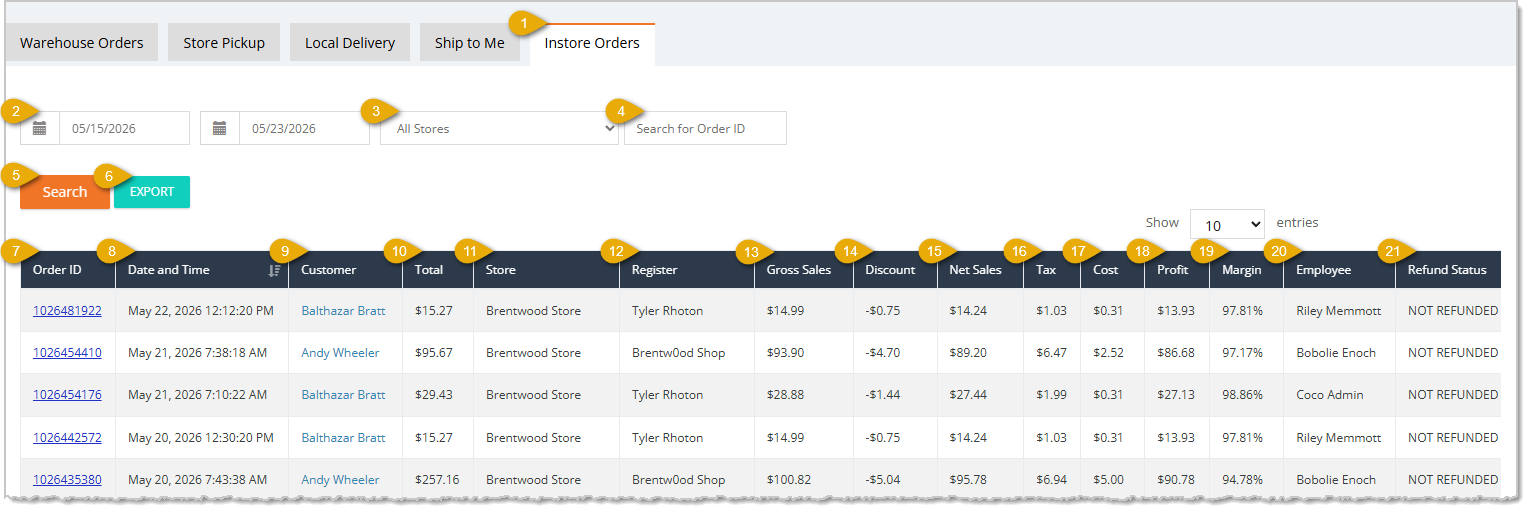
Task: Sort by the Gross Sales column header
Action: point(804,270)
